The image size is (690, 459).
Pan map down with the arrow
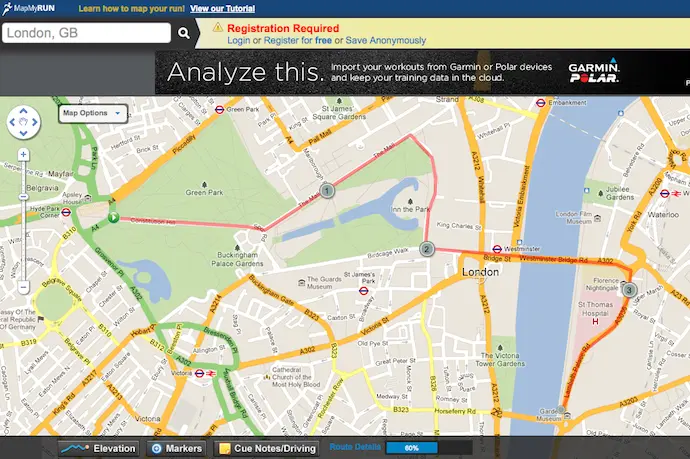[x=23, y=133]
